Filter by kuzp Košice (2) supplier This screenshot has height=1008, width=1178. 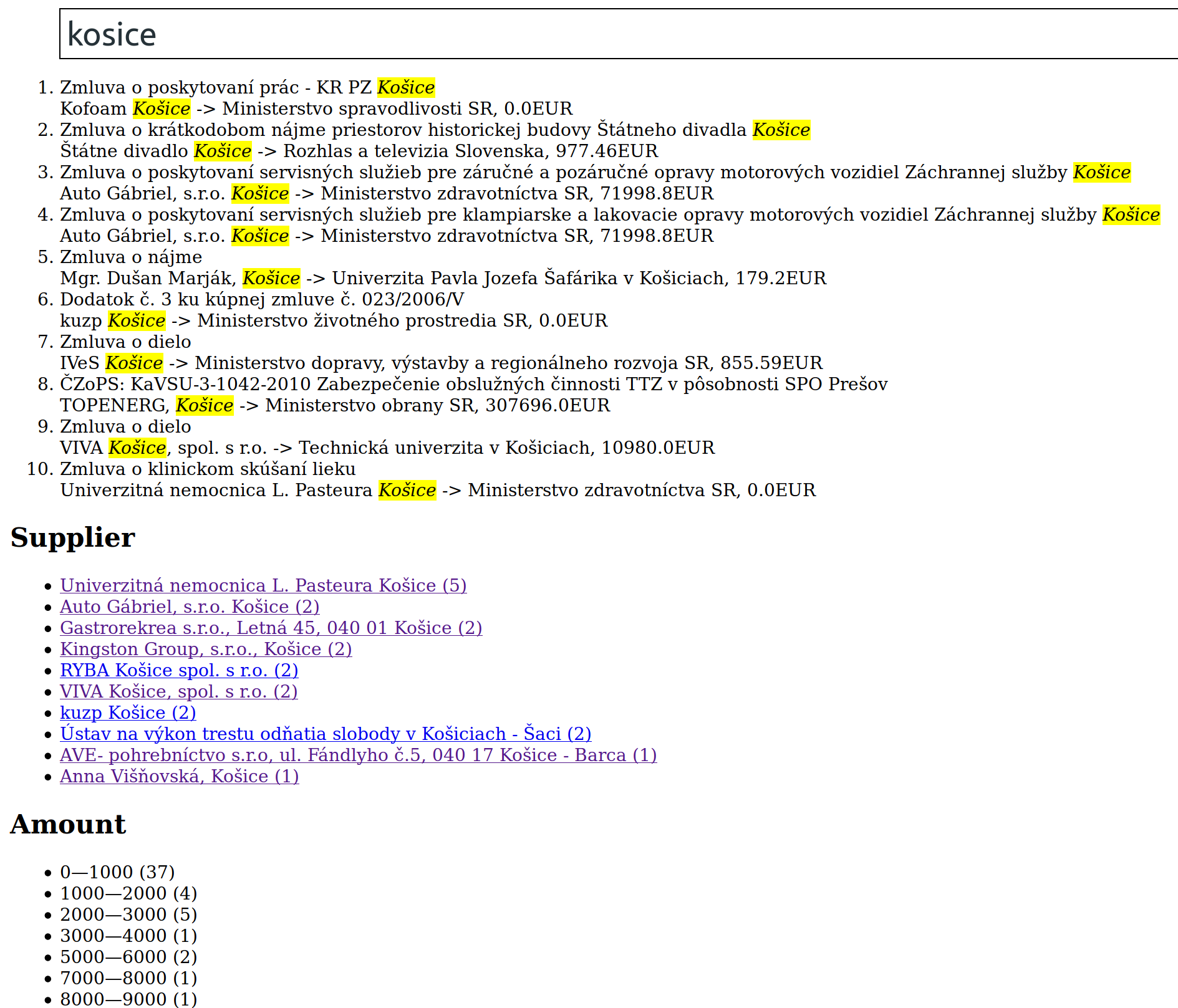pos(128,713)
